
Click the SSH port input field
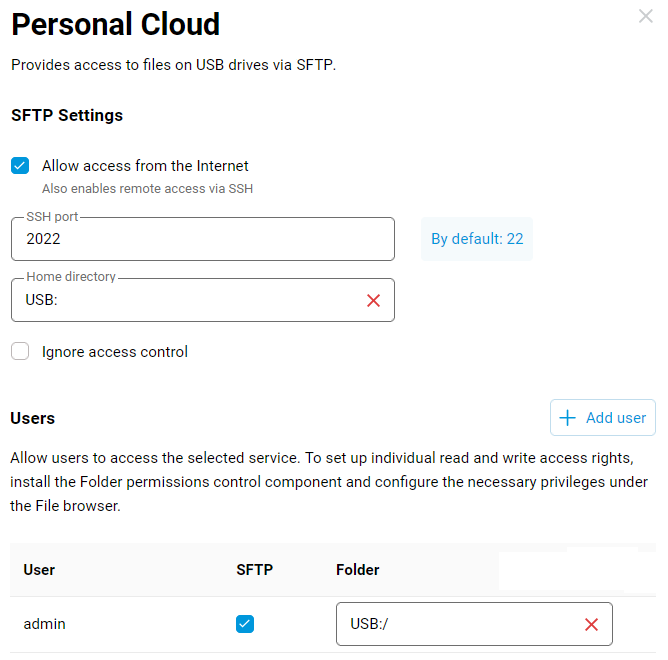(x=200, y=239)
